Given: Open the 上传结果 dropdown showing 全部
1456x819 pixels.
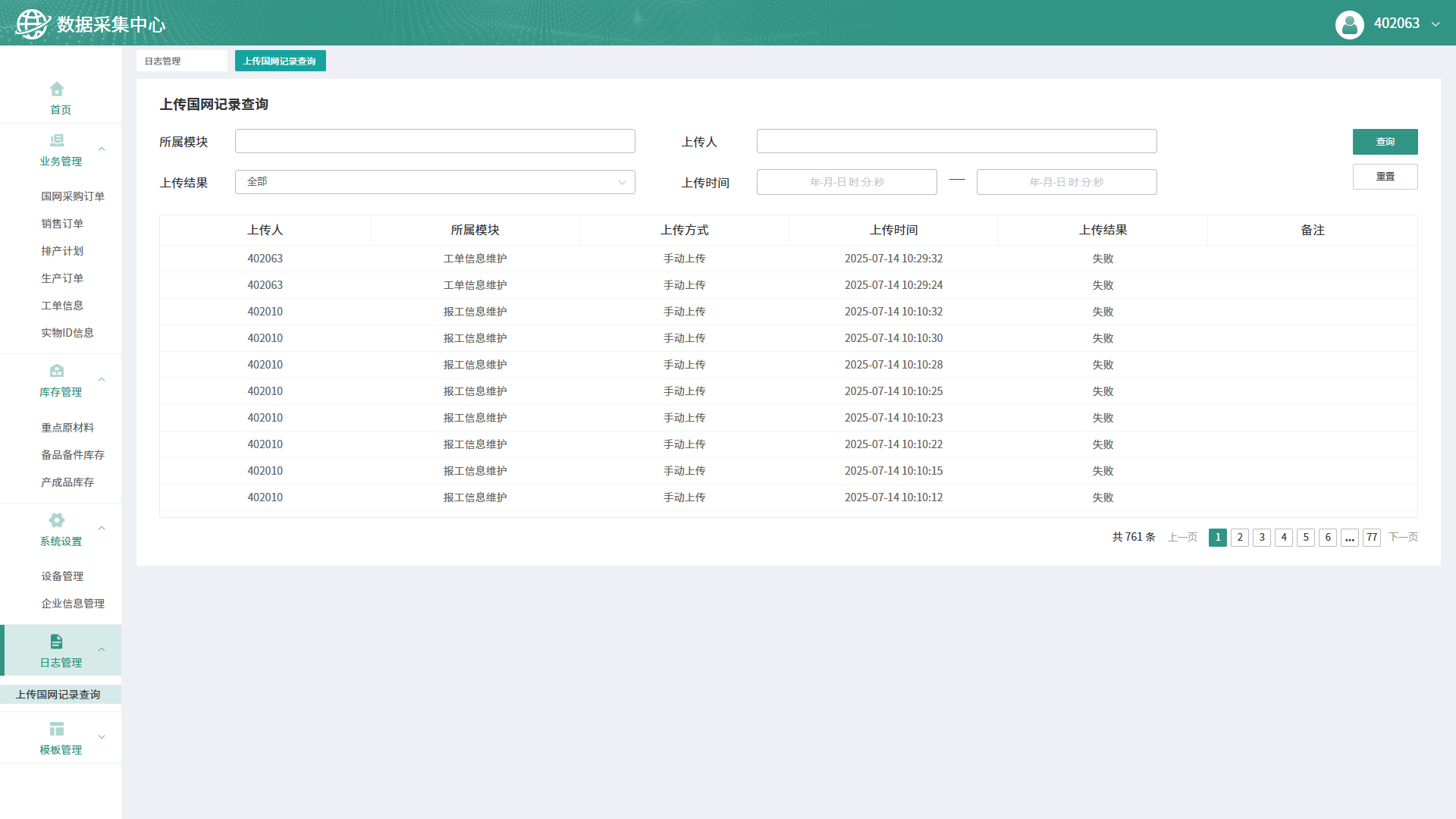Looking at the screenshot, I should (435, 182).
